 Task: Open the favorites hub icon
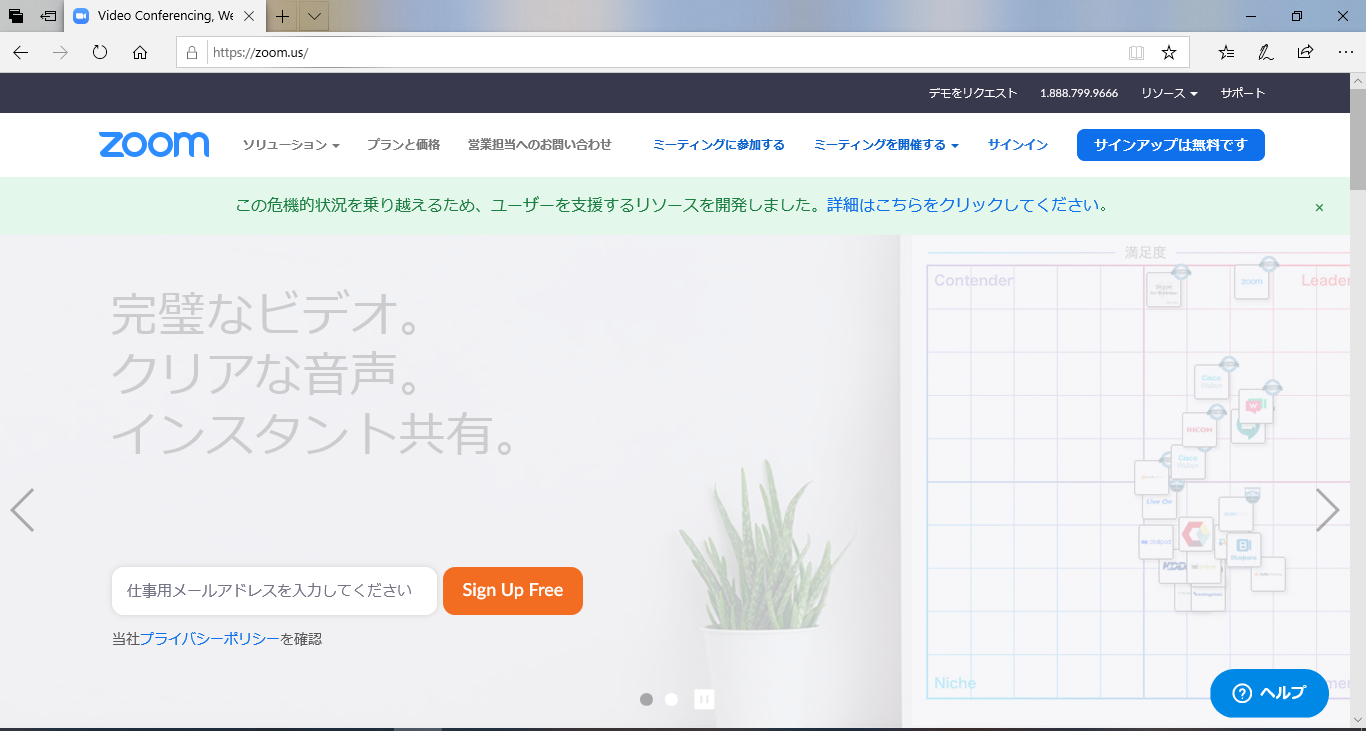1226,52
